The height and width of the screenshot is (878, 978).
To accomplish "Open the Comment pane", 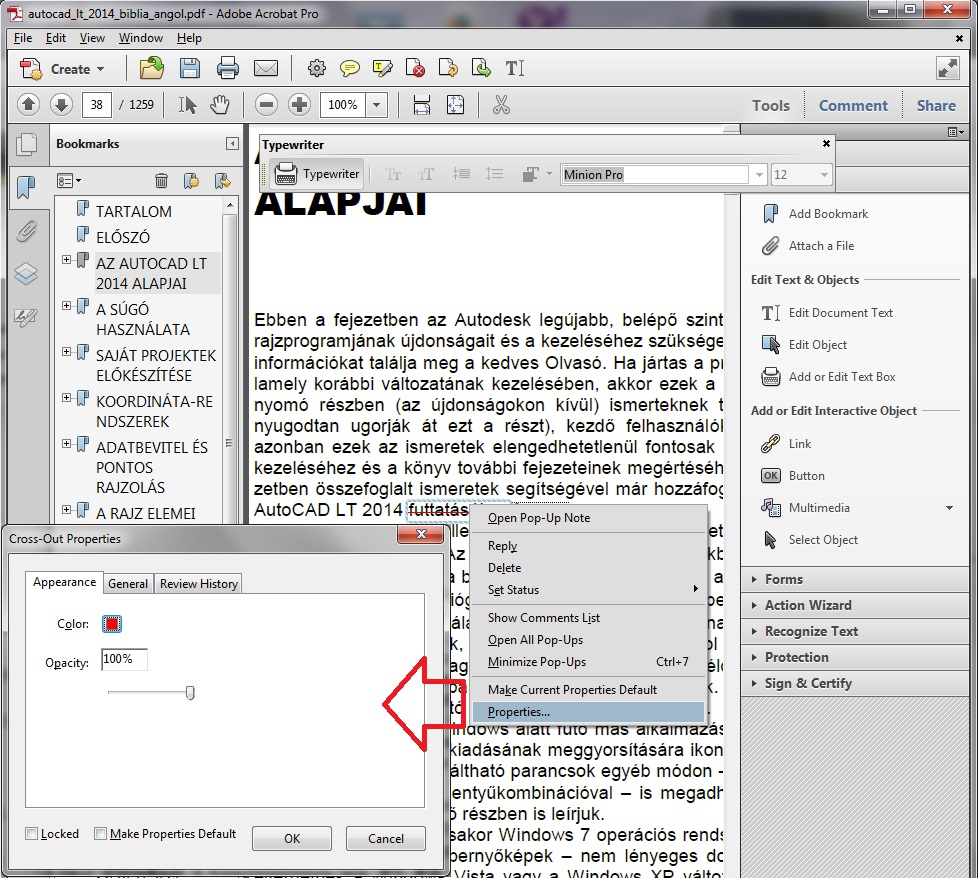I will click(x=853, y=105).
